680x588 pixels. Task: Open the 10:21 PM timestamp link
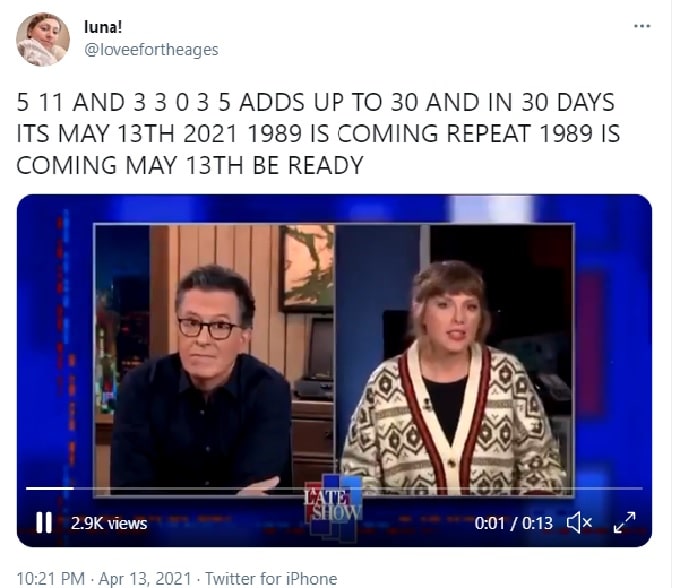(x=51, y=579)
